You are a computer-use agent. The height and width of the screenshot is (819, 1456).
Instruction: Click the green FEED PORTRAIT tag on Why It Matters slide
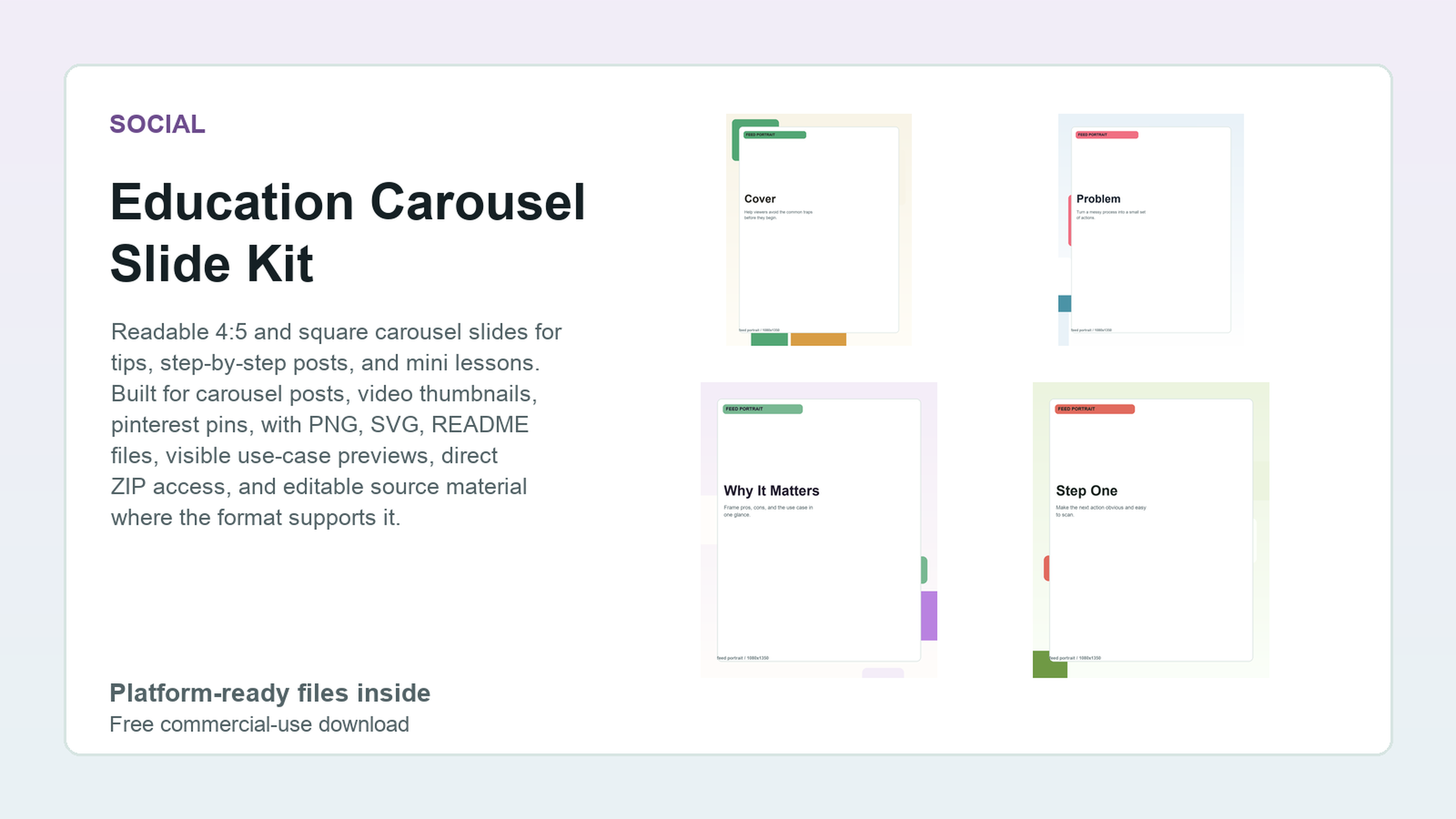click(763, 409)
